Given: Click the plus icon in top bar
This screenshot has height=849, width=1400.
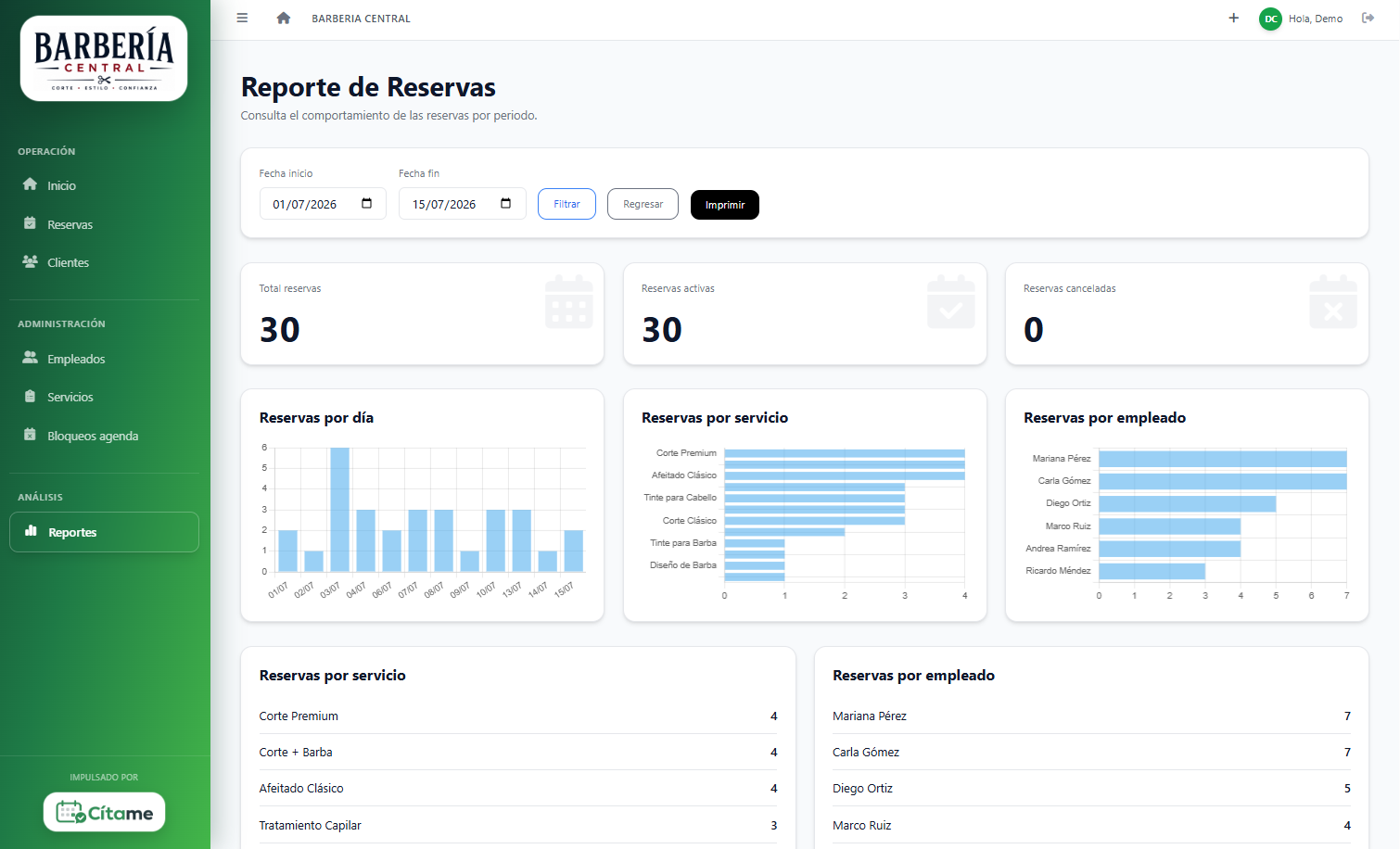Looking at the screenshot, I should click(1233, 18).
